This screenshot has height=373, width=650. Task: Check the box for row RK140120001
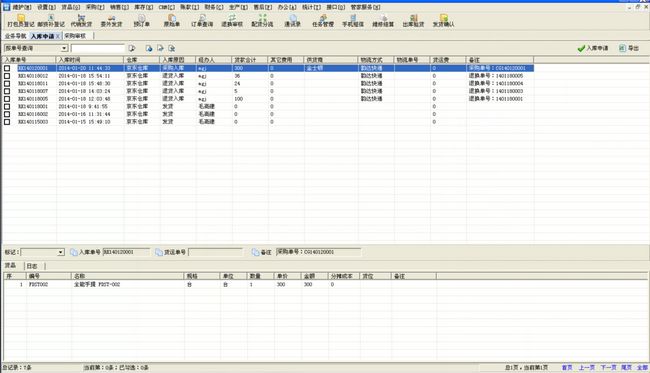(7, 68)
